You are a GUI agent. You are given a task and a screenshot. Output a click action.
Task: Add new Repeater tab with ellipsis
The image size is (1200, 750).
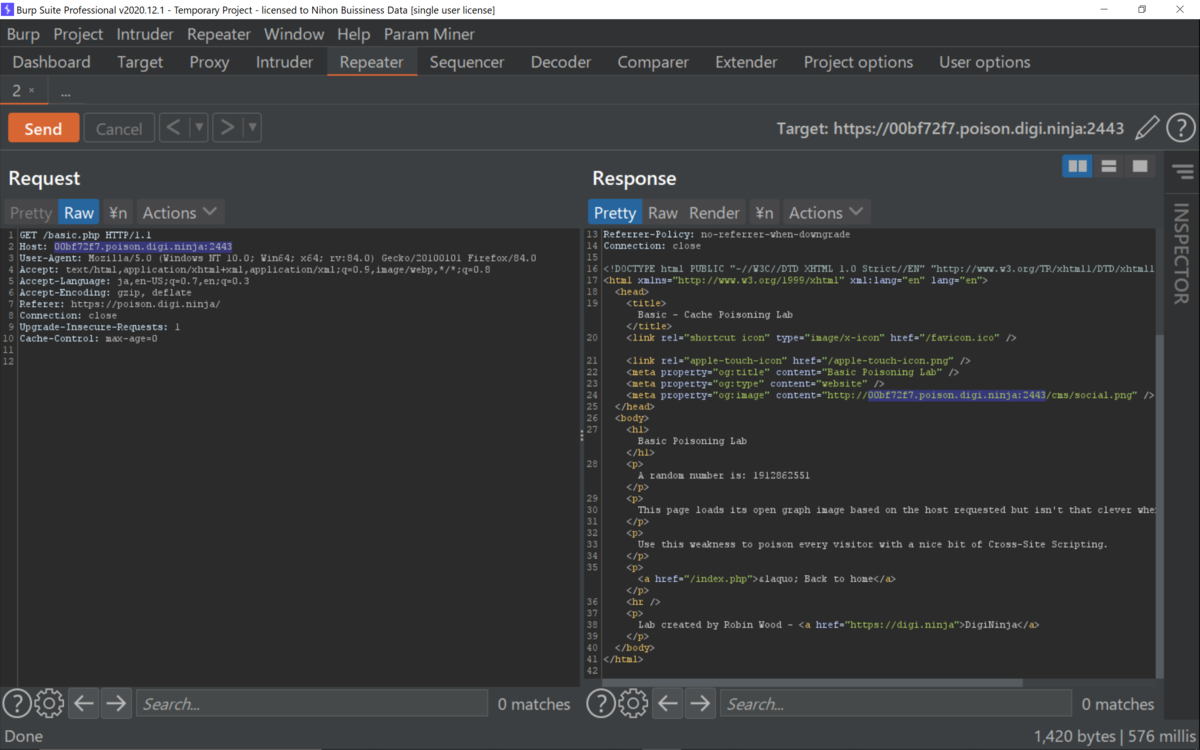point(66,91)
